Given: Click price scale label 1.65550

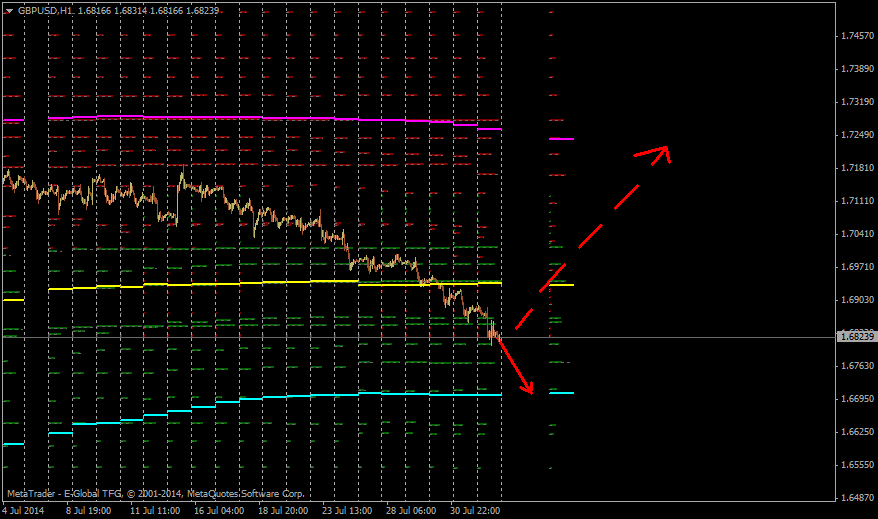Looking at the screenshot, I should (x=857, y=465).
